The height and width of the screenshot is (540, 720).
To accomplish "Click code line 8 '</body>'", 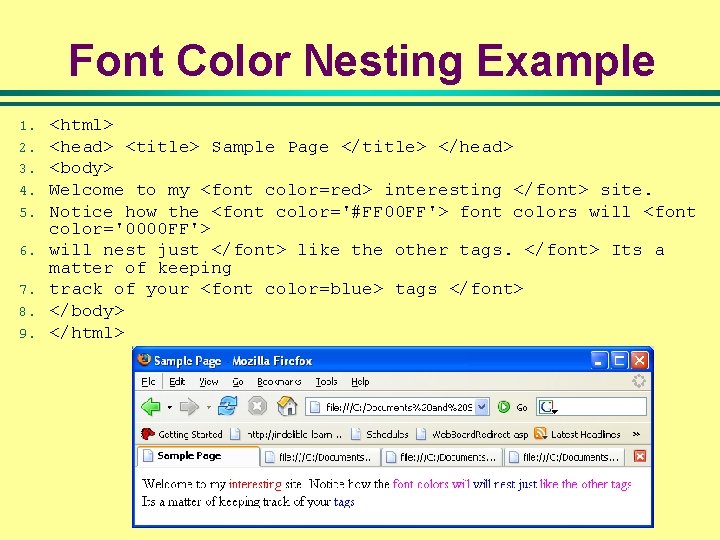I will pos(86,311).
